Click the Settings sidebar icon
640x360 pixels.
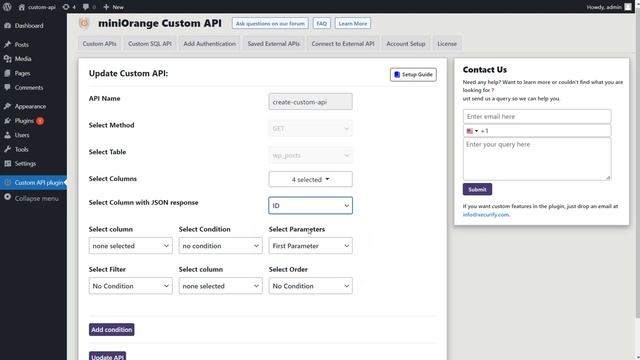(x=7, y=163)
